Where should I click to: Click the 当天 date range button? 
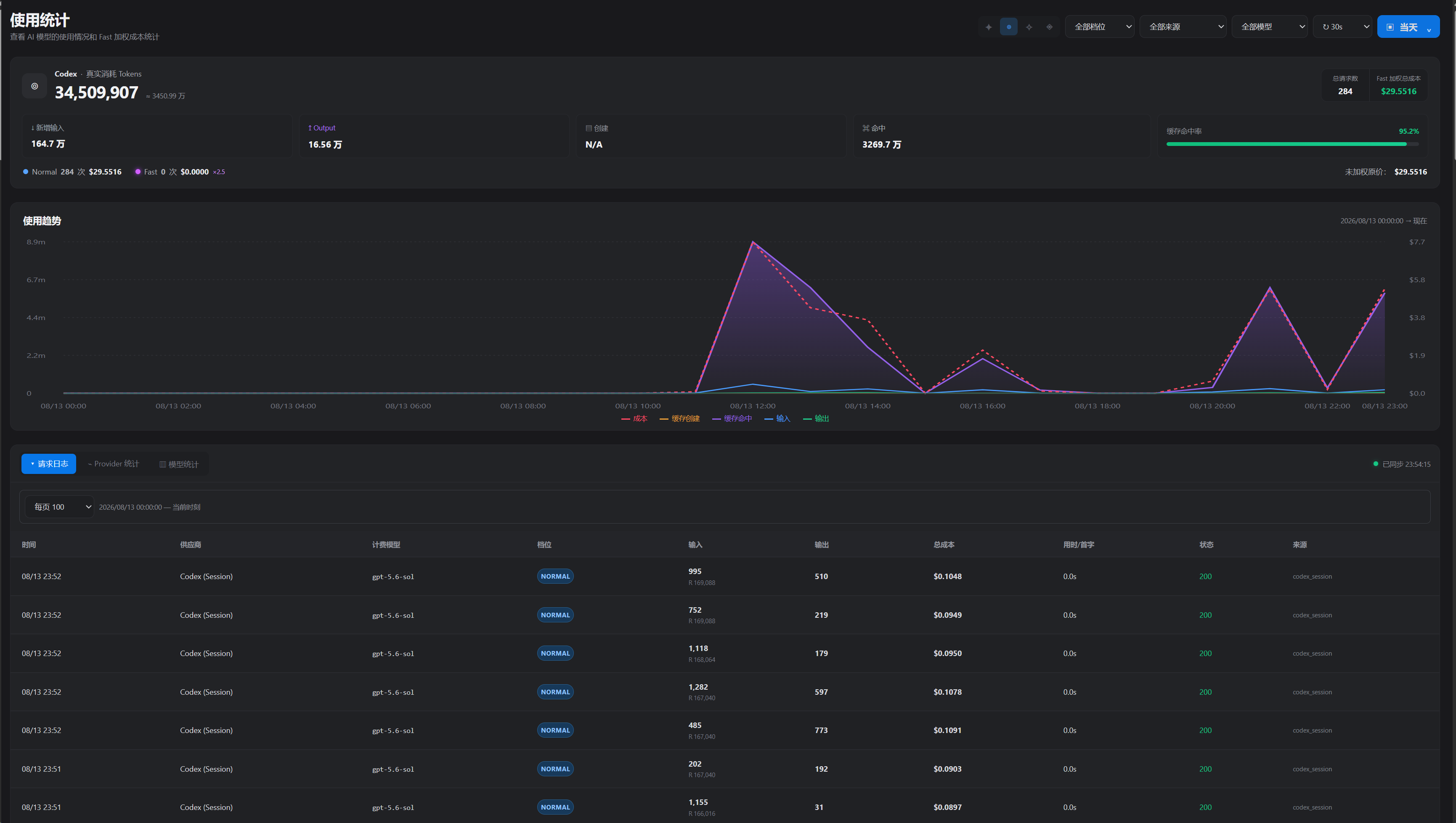[x=1408, y=26]
